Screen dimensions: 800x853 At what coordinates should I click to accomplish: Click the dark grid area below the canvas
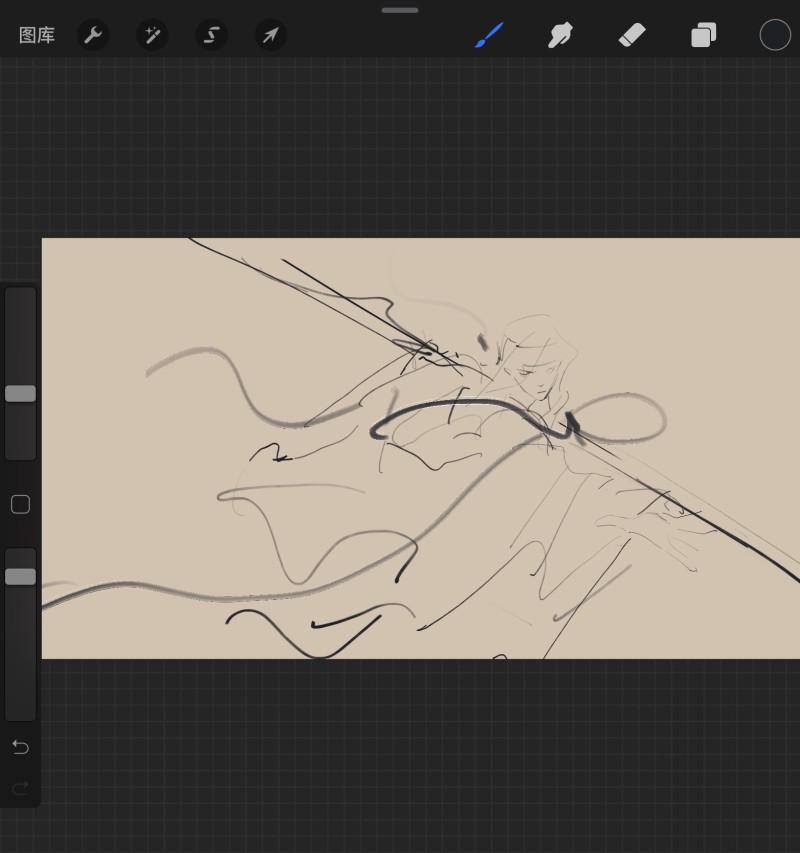(x=420, y=756)
